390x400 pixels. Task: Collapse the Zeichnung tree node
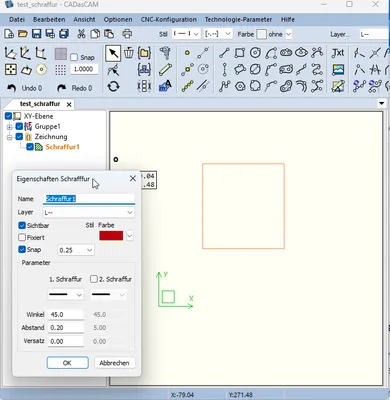[x=10, y=137]
